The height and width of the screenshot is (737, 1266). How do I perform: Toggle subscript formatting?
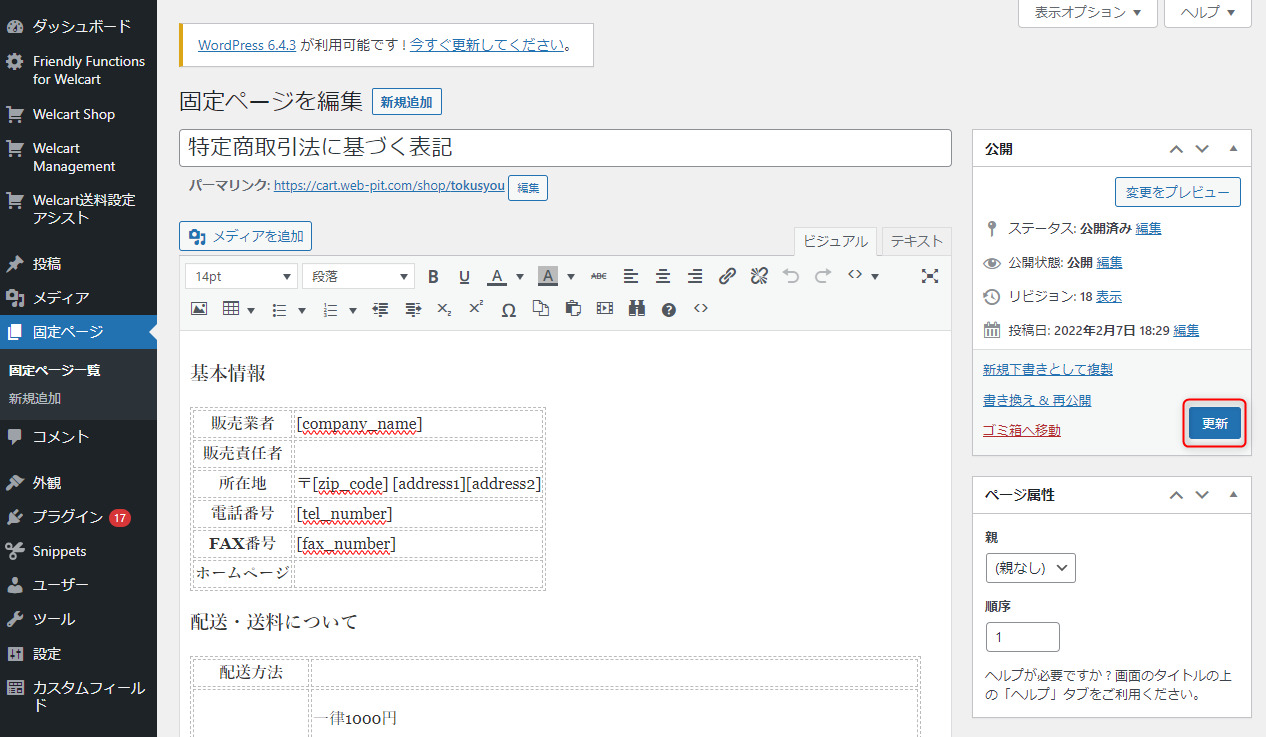coord(444,310)
